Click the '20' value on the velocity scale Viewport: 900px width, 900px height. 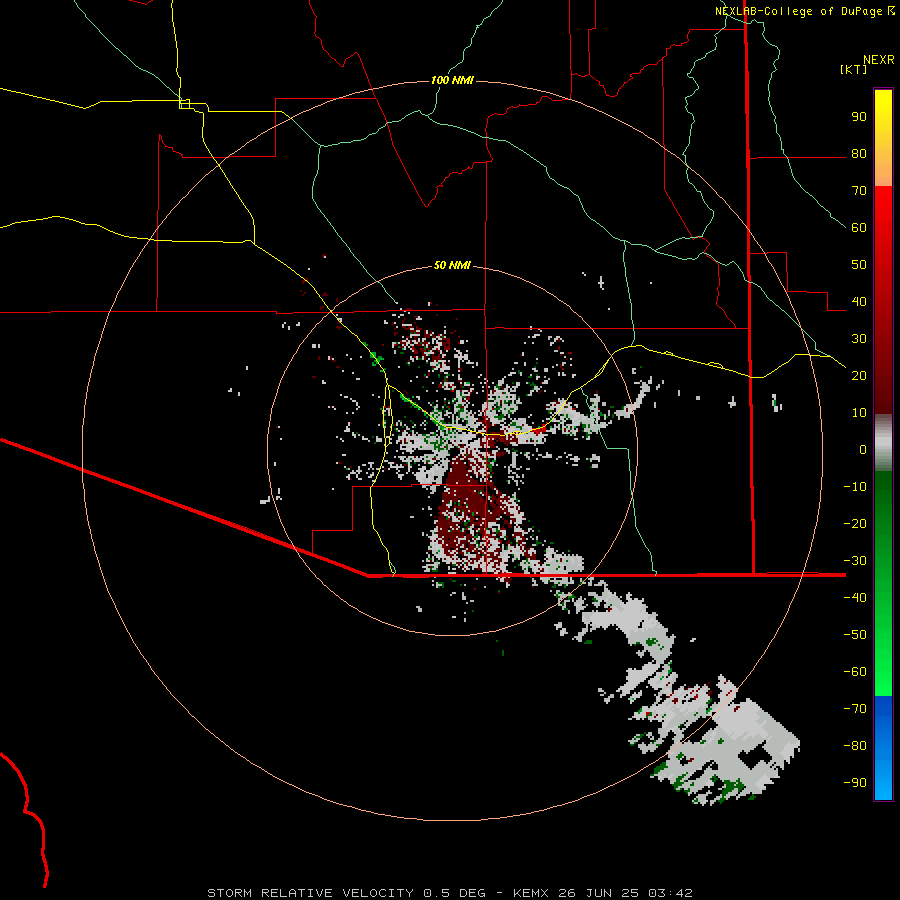coord(859,375)
